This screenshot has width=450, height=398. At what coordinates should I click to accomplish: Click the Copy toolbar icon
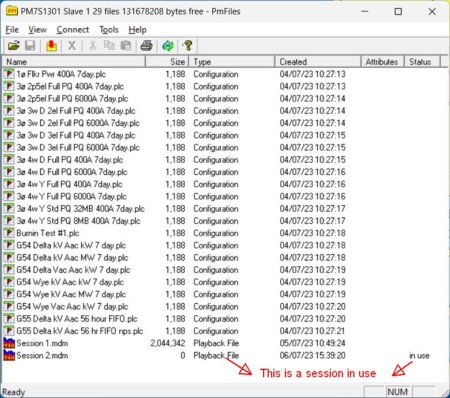[x=109, y=46]
